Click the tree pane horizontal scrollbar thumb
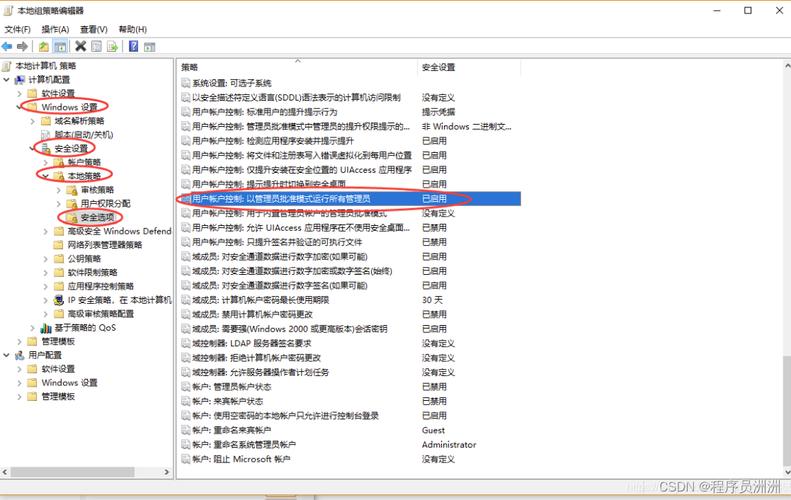Viewport: 791px width, 500px height. pyautogui.click(x=73, y=472)
